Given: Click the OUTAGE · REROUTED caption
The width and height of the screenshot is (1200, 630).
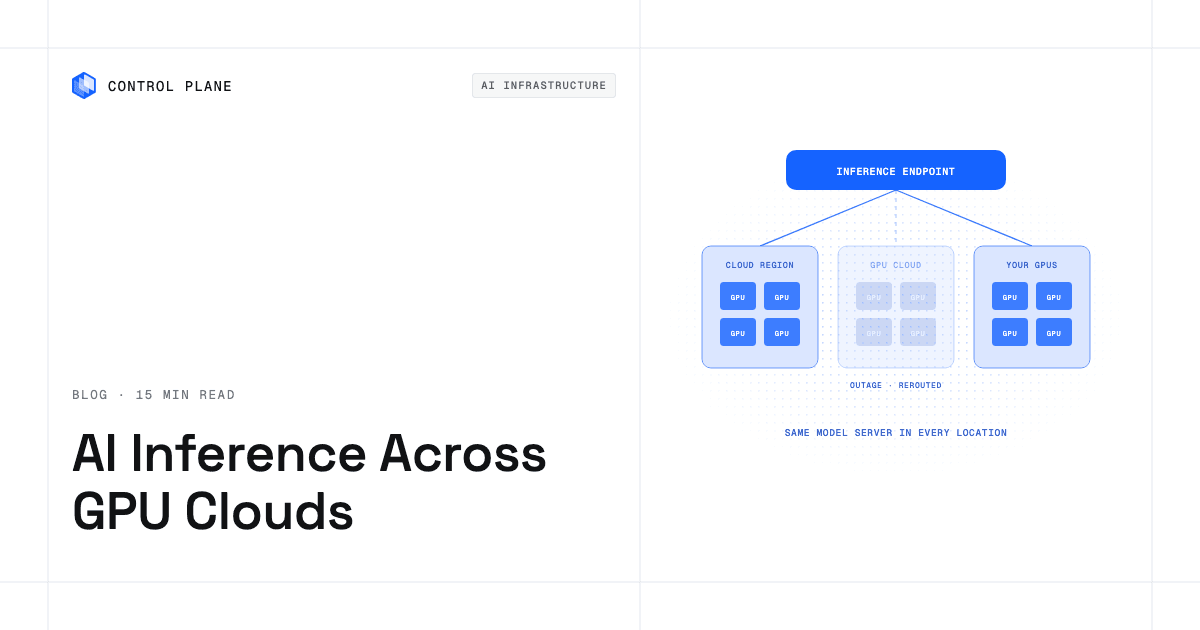Looking at the screenshot, I should point(896,386).
